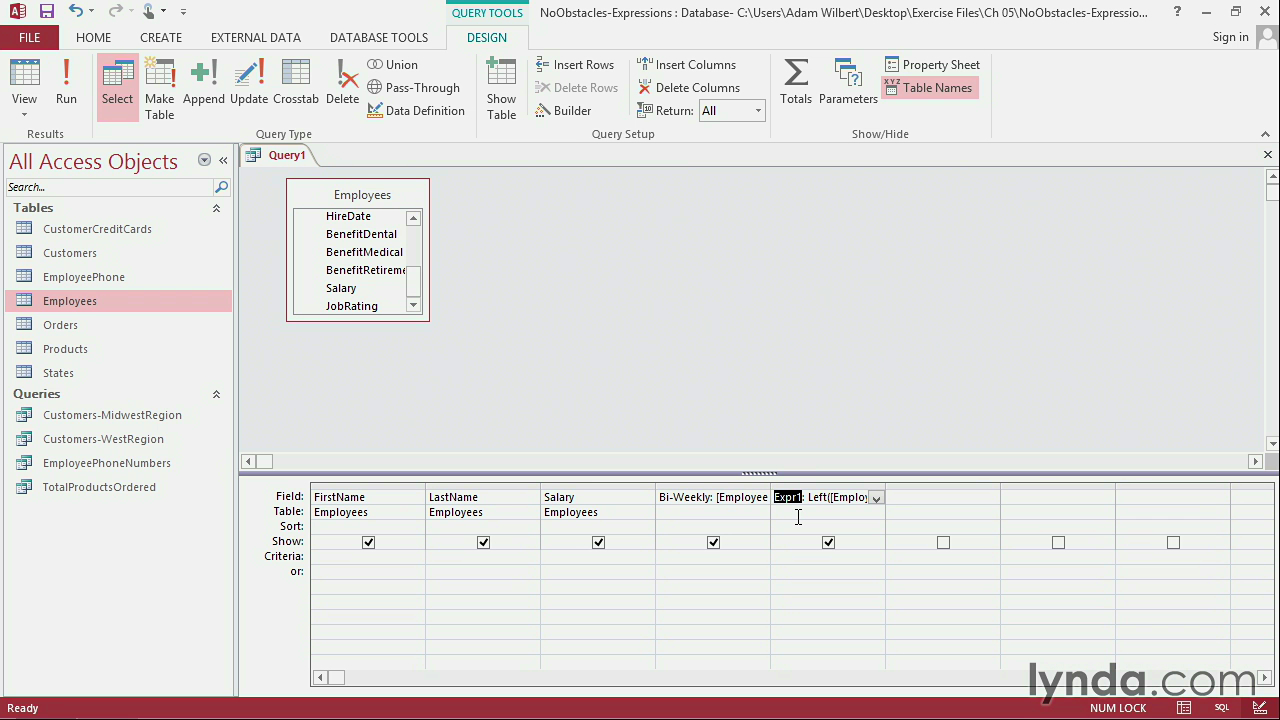Open the query Parameters dialog
Image resolution: width=1280 pixels, height=720 pixels.
pyautogui.click(x=848, y=82)
